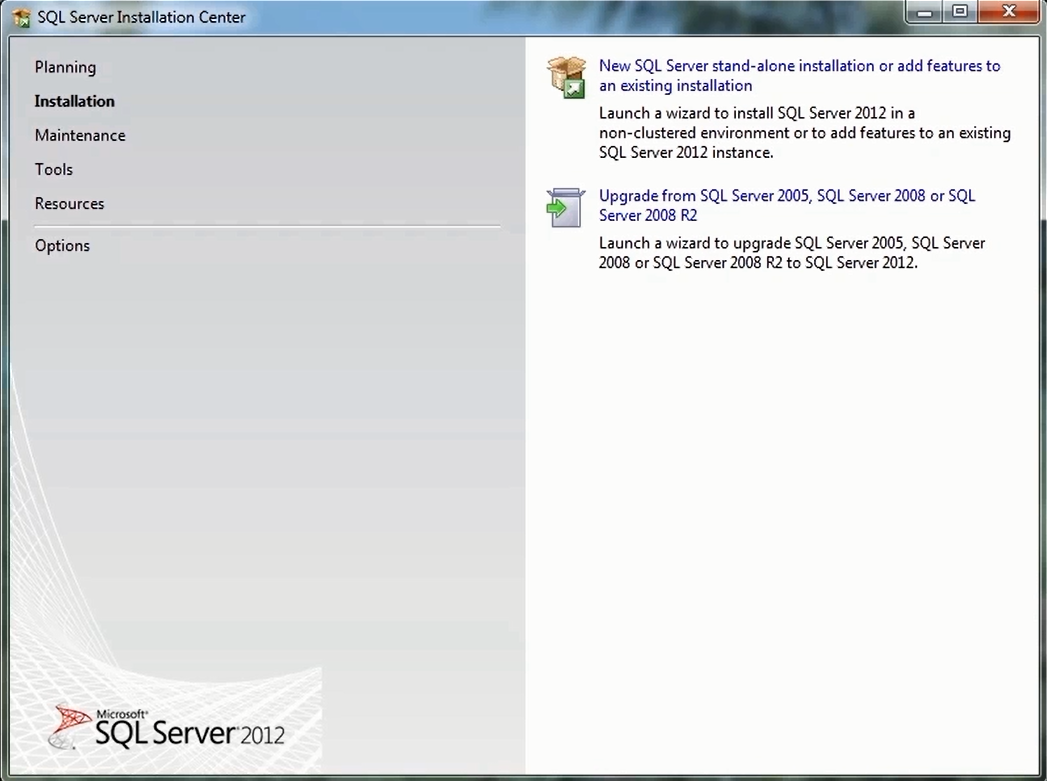
Task: Show the Resources section
Action: coord(69,204)
